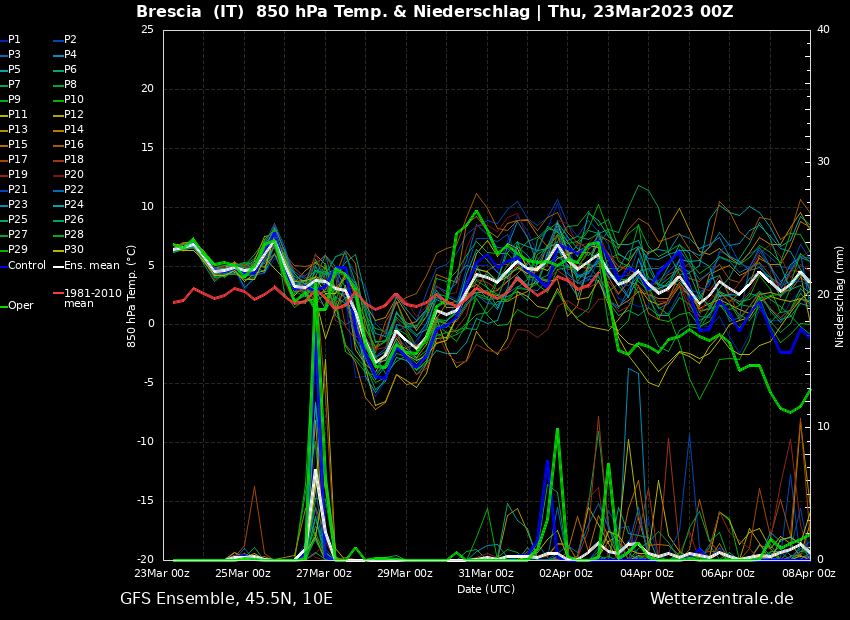Select the P16 legend label
This screenshot has width=850, height=620.
click(x=73, y=145)
